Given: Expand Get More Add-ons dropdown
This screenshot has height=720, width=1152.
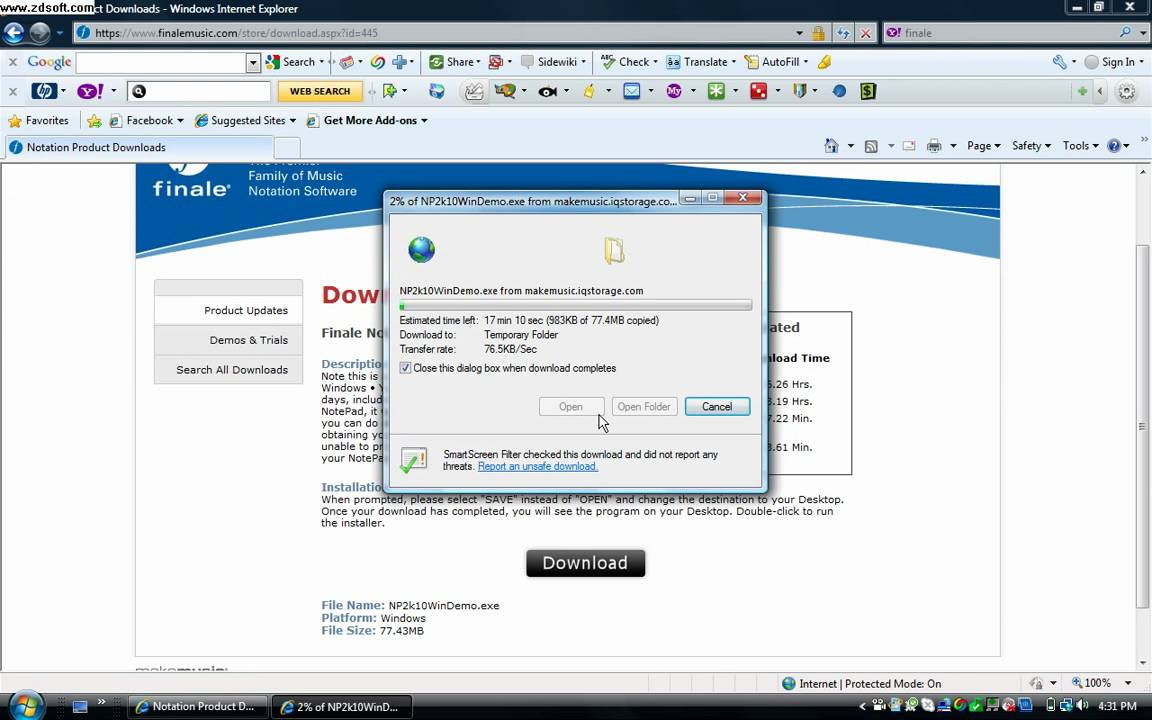Looking at the screenshot, I should point(424,120).
